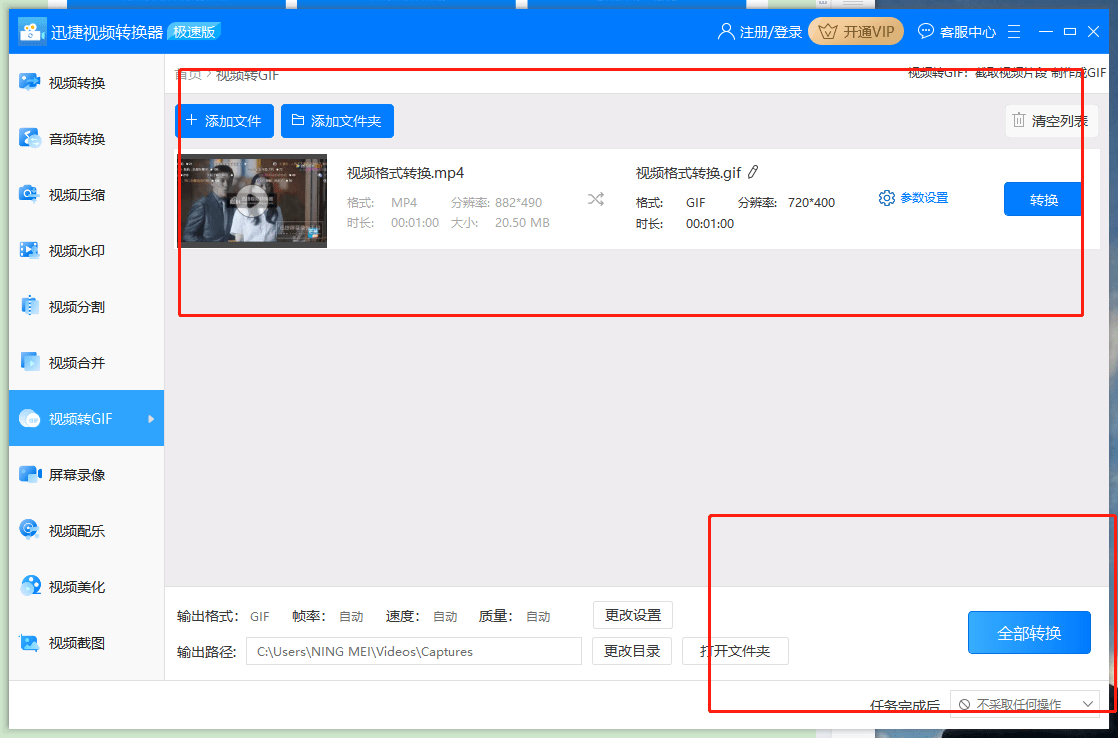Open the task completion action dropdown

point(1028,703)
